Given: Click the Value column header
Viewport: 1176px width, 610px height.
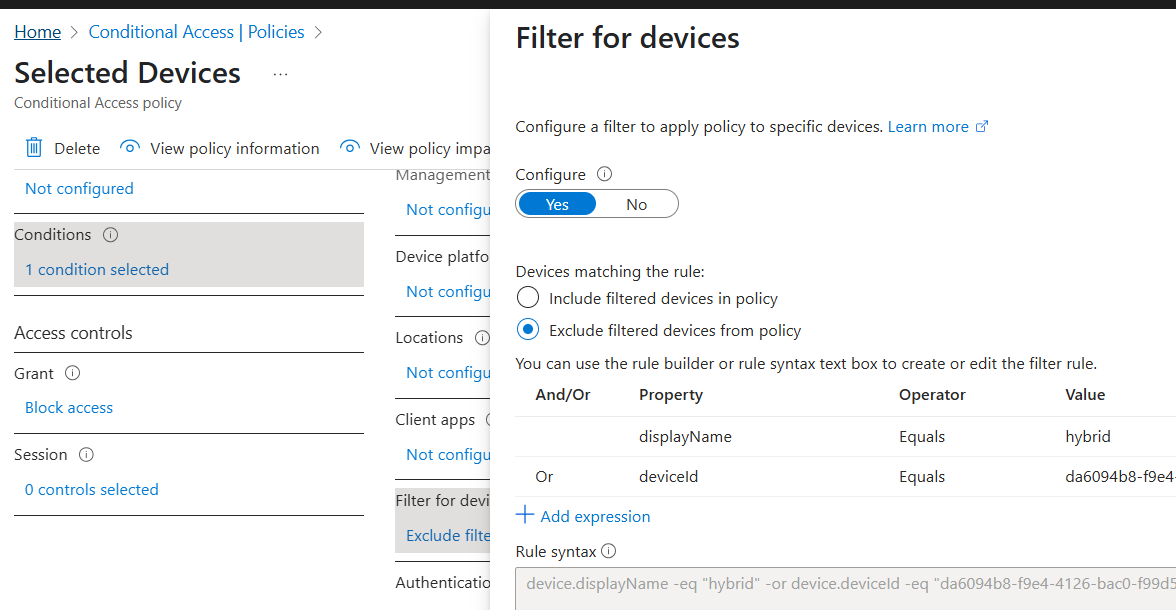Looking at the screenshot, I should (x=1085, y=395).
